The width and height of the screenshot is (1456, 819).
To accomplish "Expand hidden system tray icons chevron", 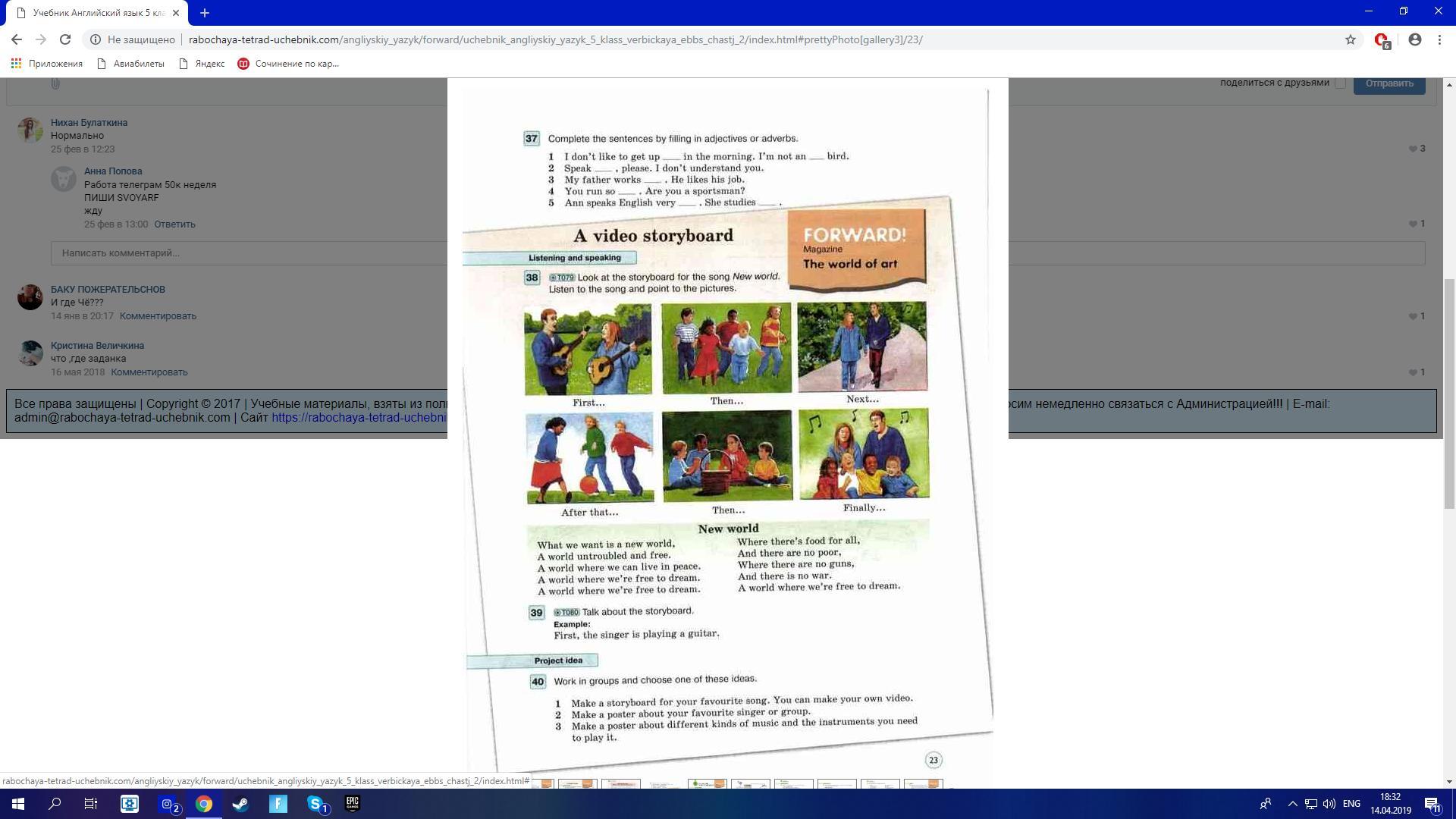I will (1292, 804).
